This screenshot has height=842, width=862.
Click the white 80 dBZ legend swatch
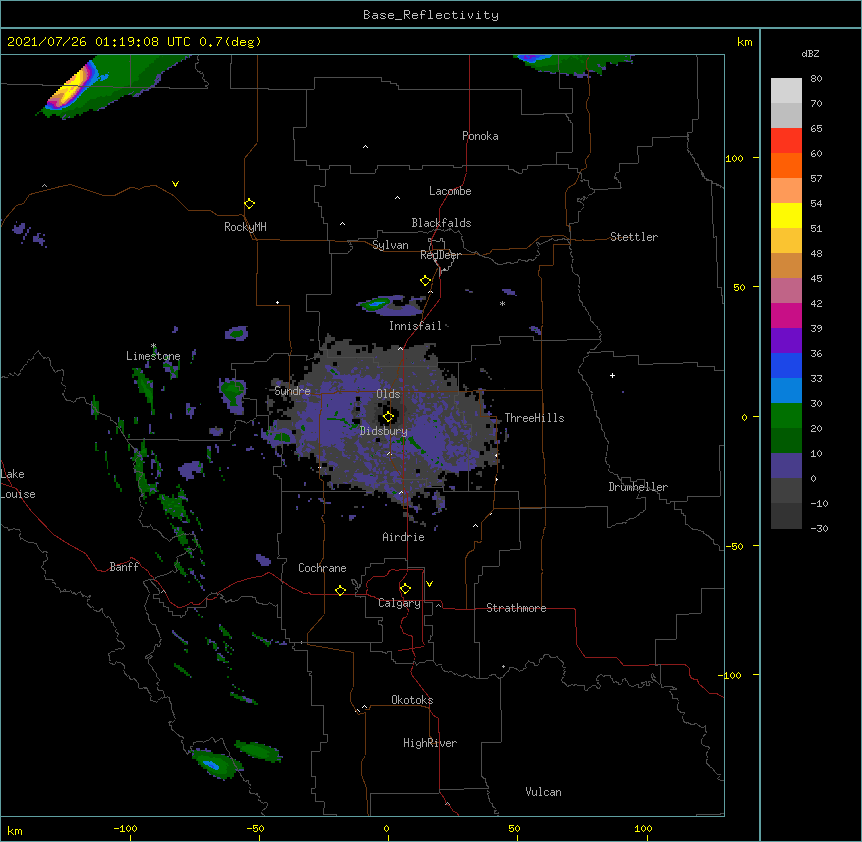point(786,91)
